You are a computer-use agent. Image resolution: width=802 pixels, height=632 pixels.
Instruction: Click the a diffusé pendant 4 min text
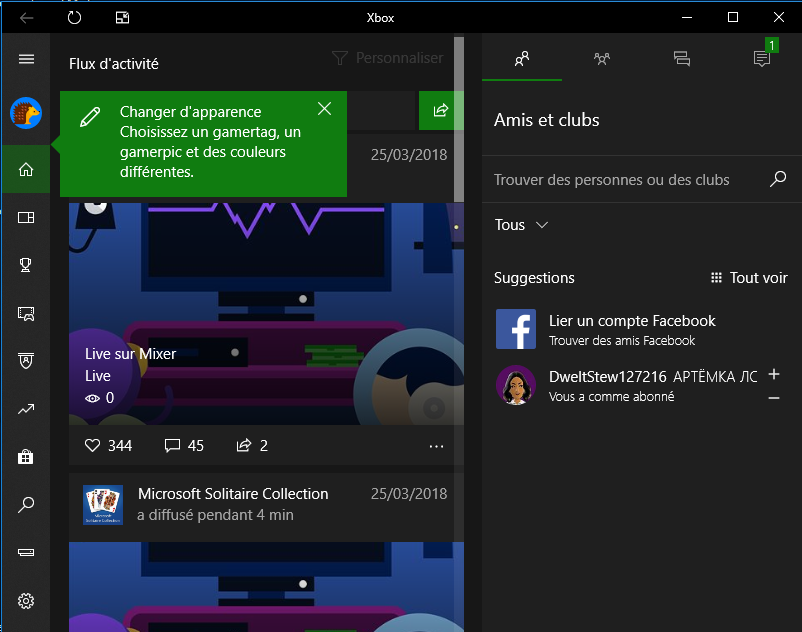click(215, 515)
